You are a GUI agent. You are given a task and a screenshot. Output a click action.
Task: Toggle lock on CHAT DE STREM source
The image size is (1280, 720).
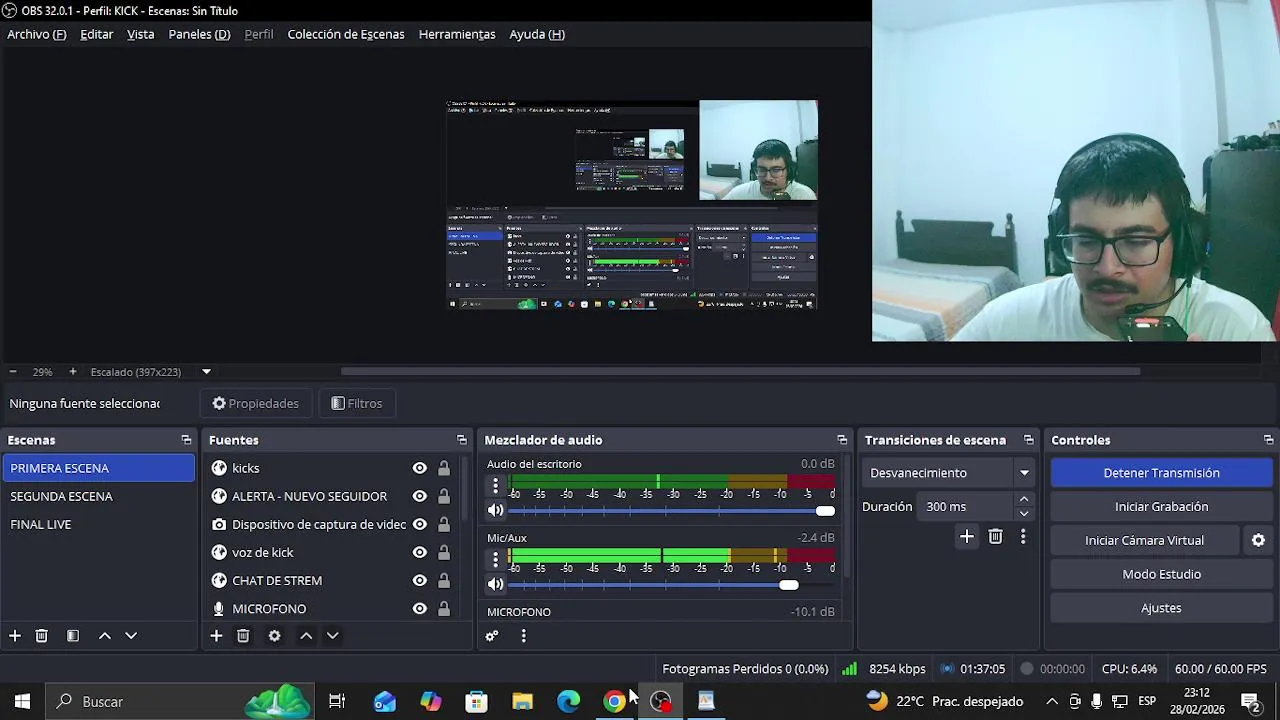coord(444,580)
